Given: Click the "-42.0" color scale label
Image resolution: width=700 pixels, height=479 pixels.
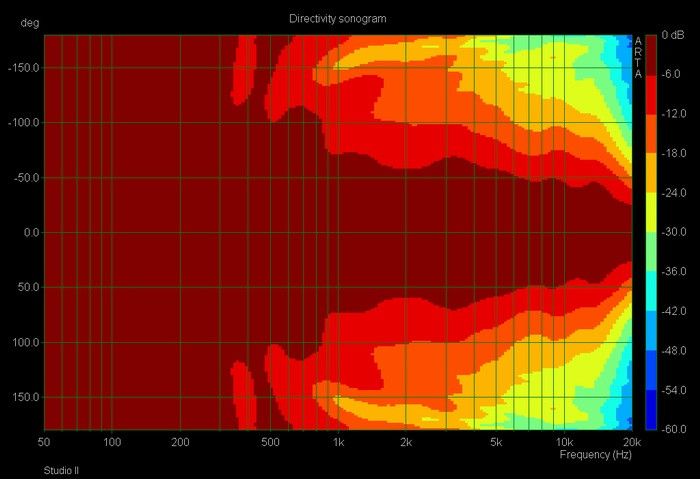Looking at the screenshot, I should tap(673, 311).
